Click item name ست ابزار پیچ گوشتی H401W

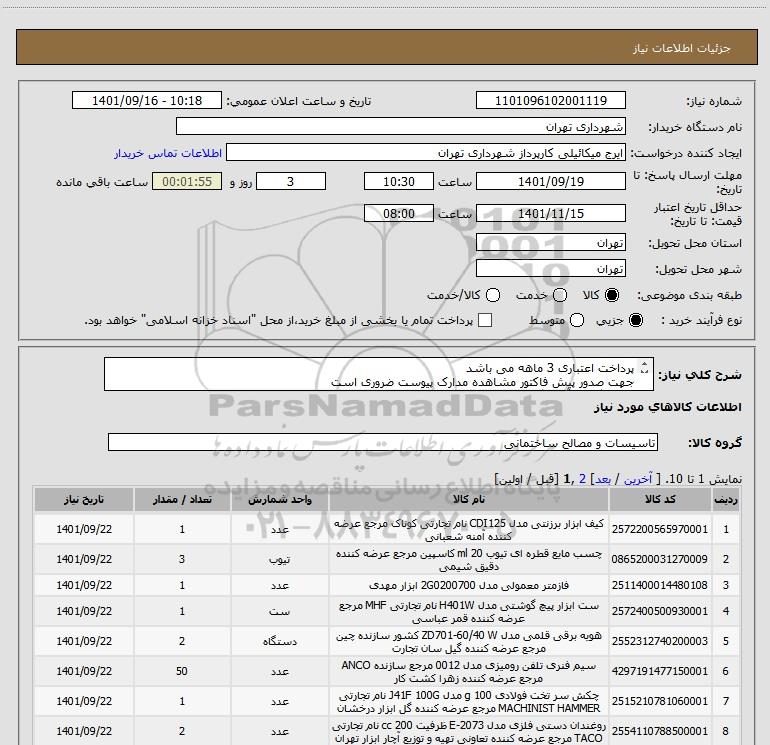(469, 611)
